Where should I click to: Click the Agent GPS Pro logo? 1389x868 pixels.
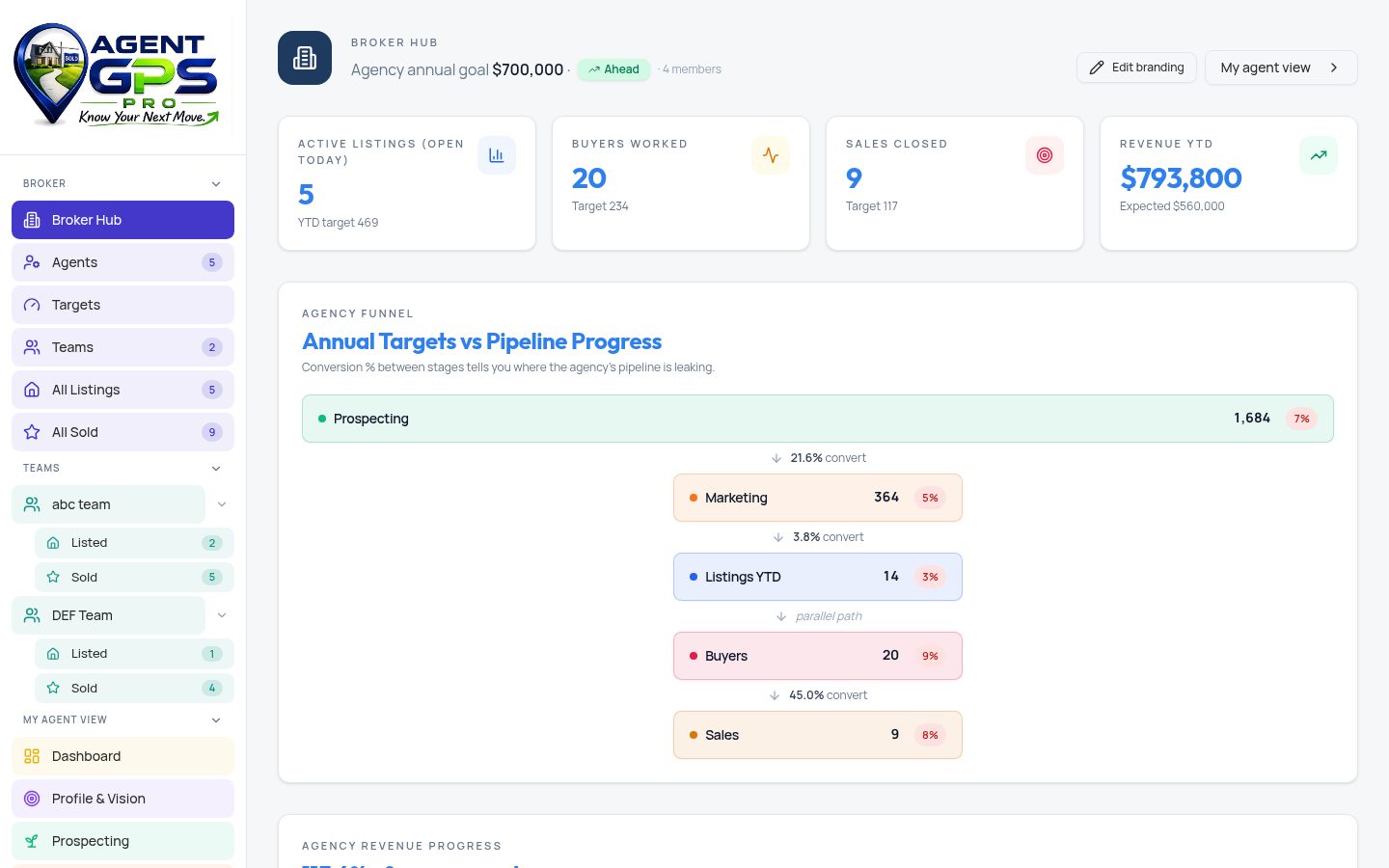click(116, 76)
